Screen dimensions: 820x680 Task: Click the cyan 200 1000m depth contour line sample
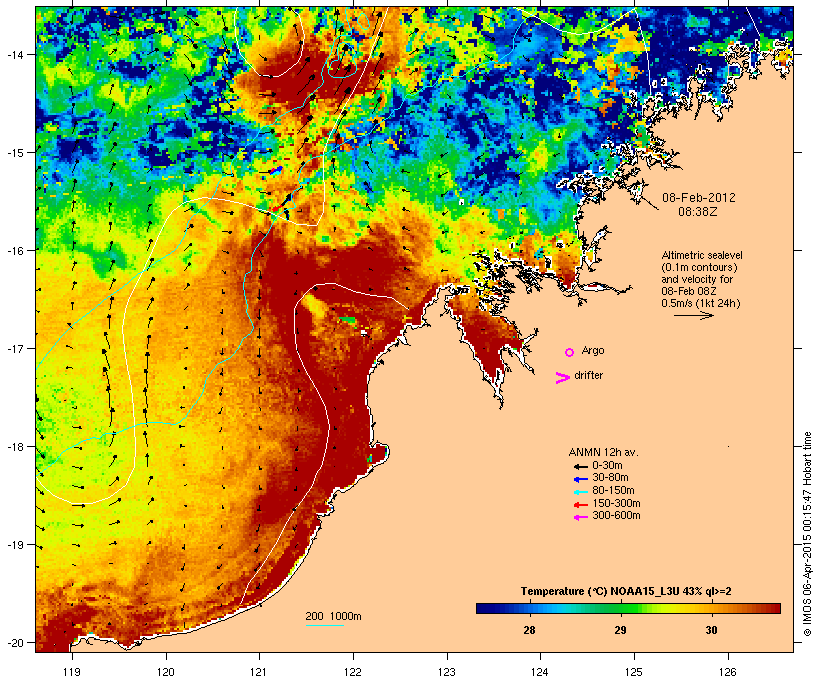325,626
